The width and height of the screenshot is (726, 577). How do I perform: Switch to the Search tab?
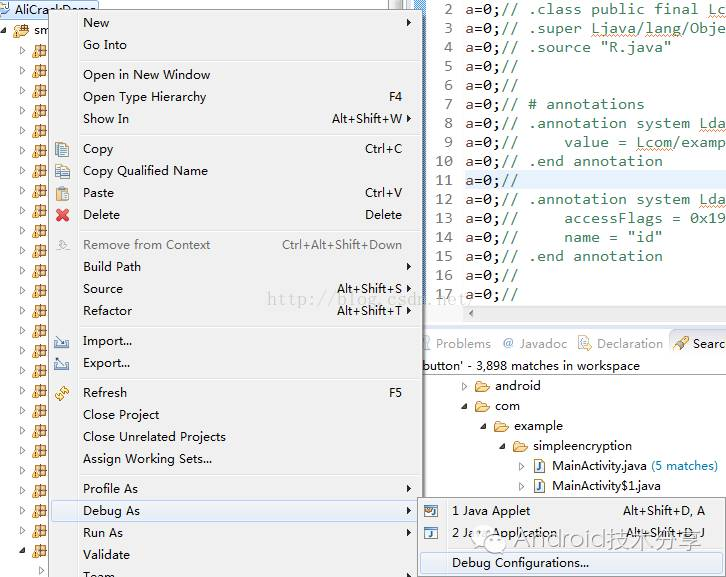pyautogui.click(x=698, y=344)
